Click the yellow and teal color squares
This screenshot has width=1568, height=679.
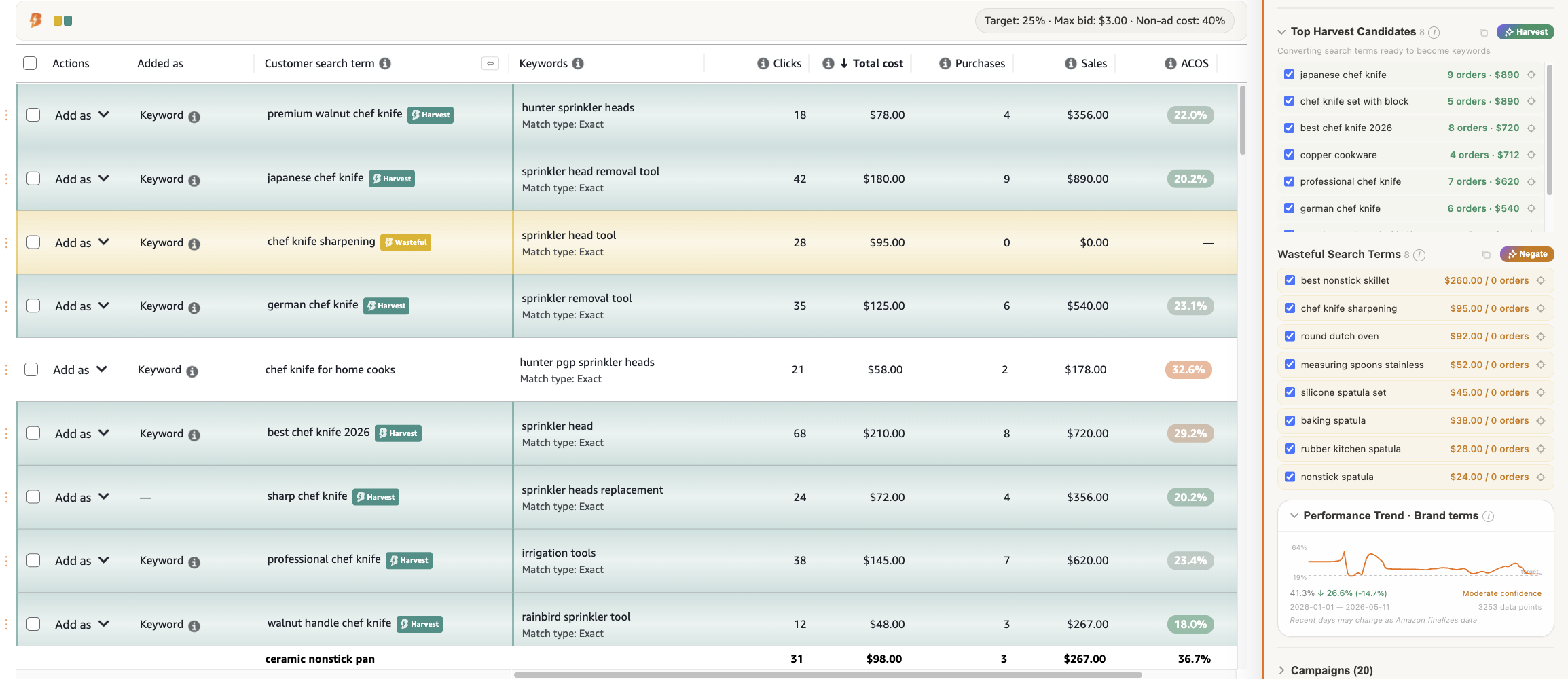[62, 21]
